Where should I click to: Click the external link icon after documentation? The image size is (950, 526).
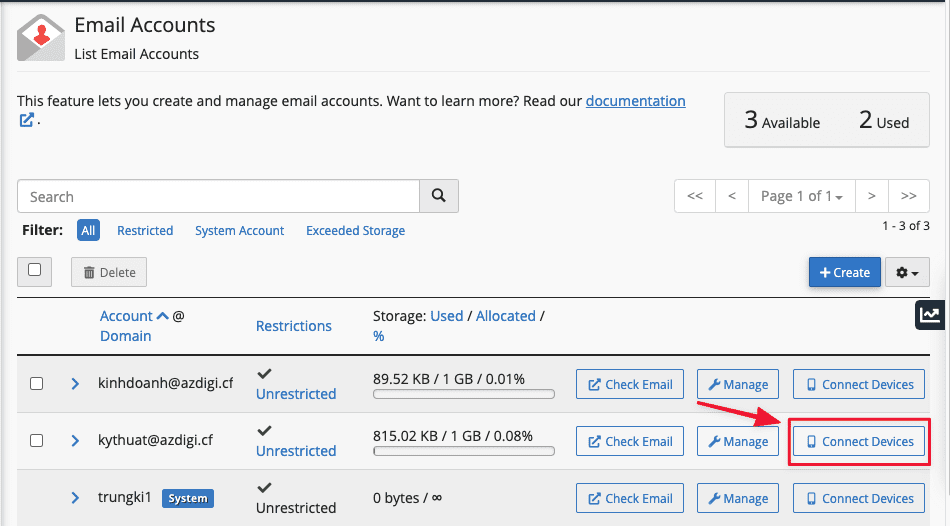(27, 120)
